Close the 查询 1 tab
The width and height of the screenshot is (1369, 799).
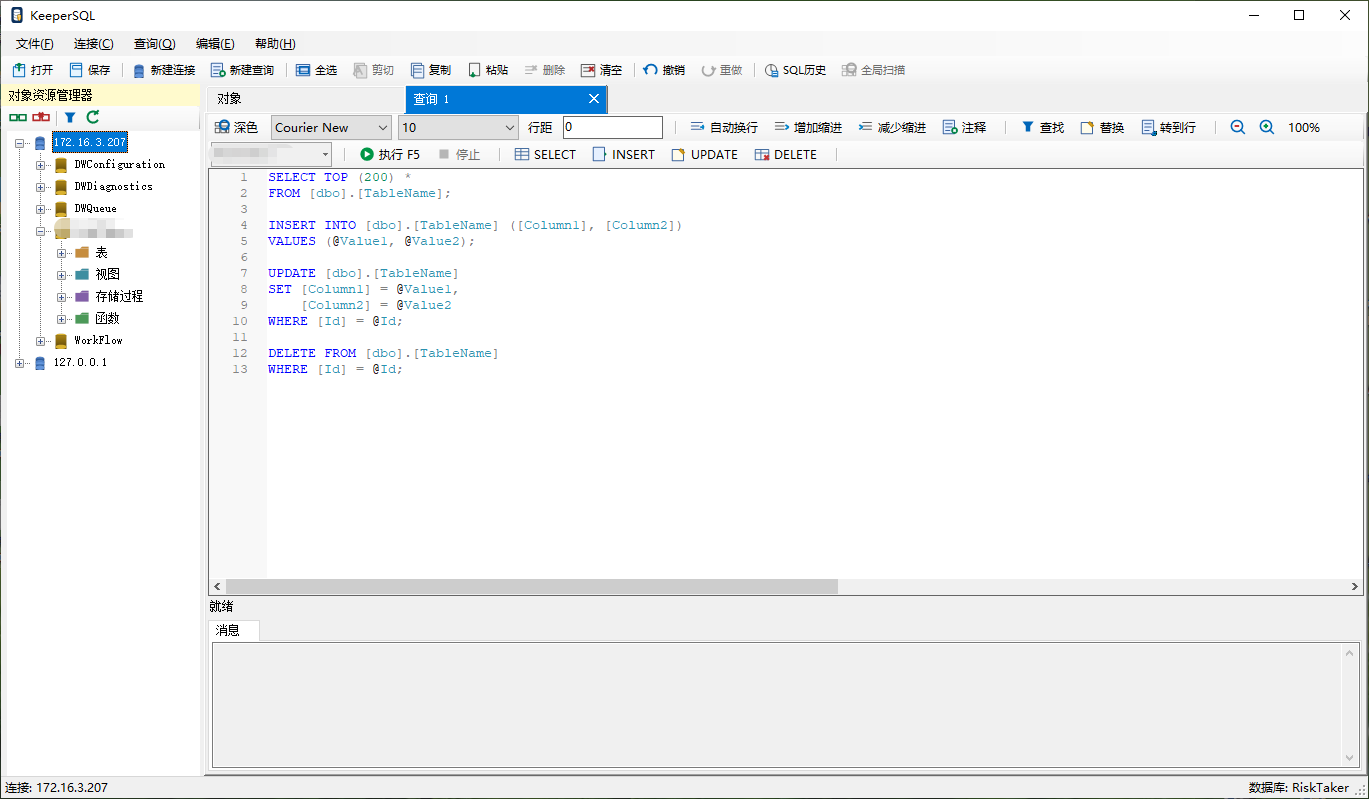[x=594, y=99]
